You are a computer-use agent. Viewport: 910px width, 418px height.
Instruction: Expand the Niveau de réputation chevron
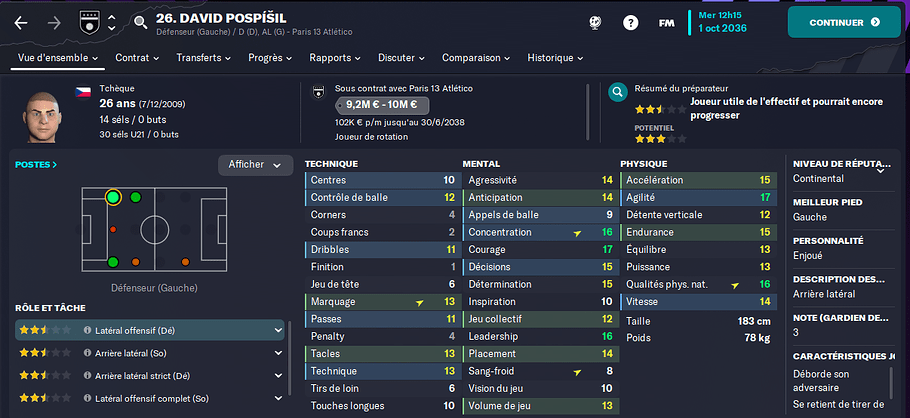(880, 171)
